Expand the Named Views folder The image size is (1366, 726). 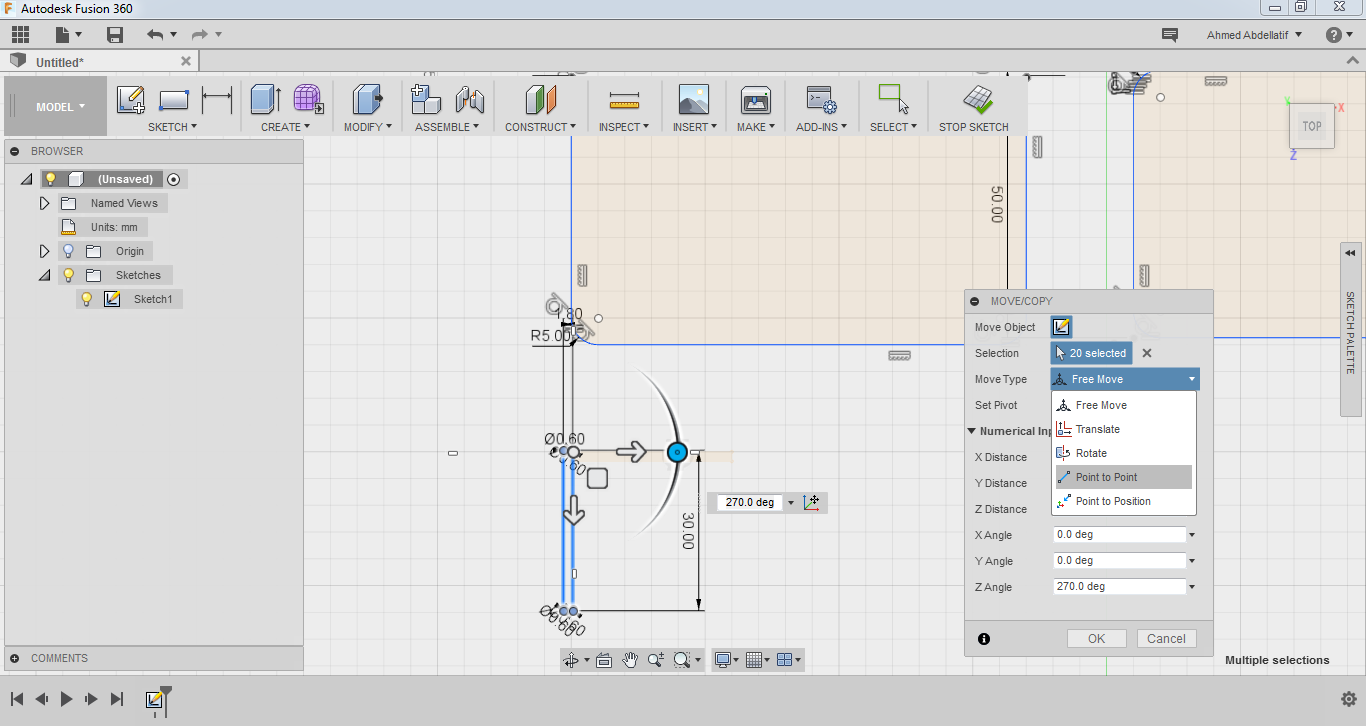pos(44,203)
